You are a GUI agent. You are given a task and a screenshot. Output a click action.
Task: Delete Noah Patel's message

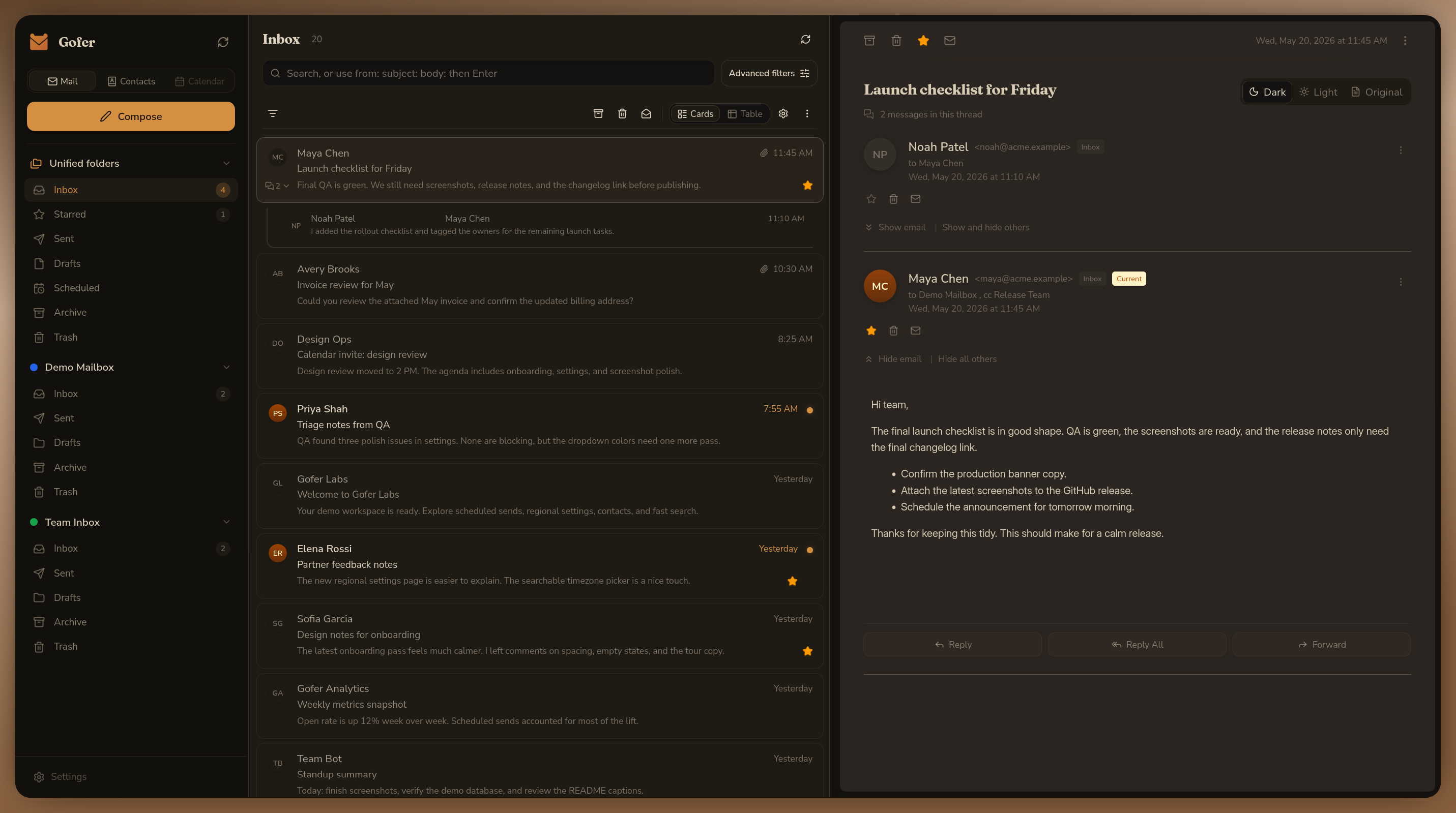coord(893,199)
